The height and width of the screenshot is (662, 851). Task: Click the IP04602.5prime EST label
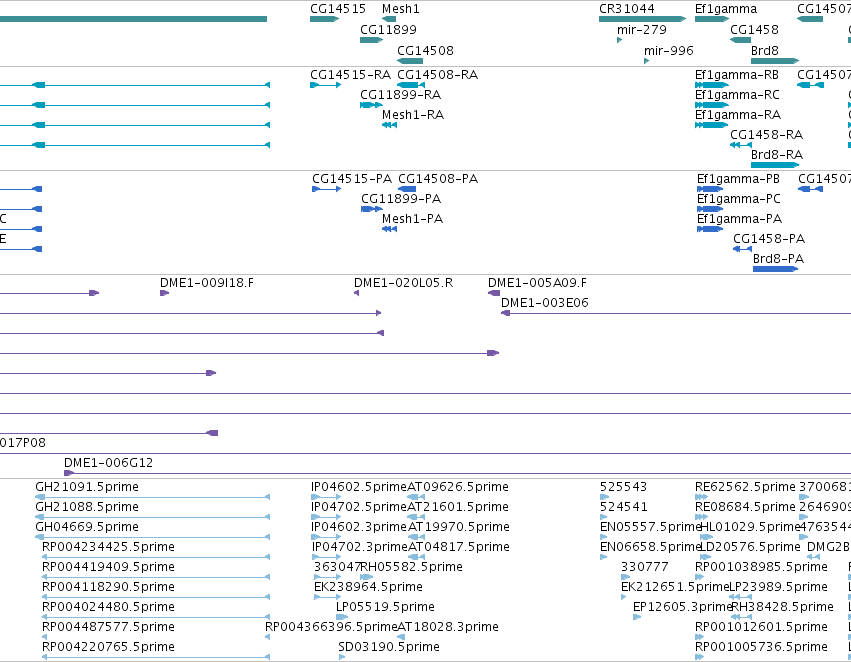pos(359,487)
